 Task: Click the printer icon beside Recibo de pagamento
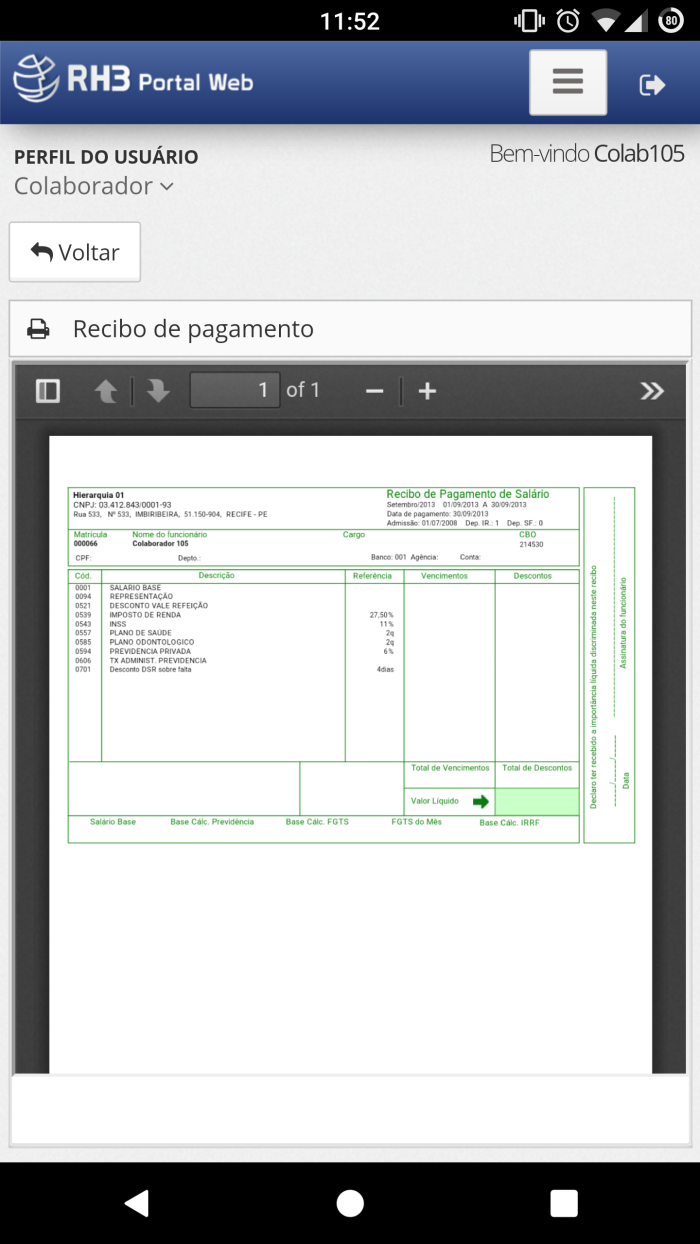38,329
